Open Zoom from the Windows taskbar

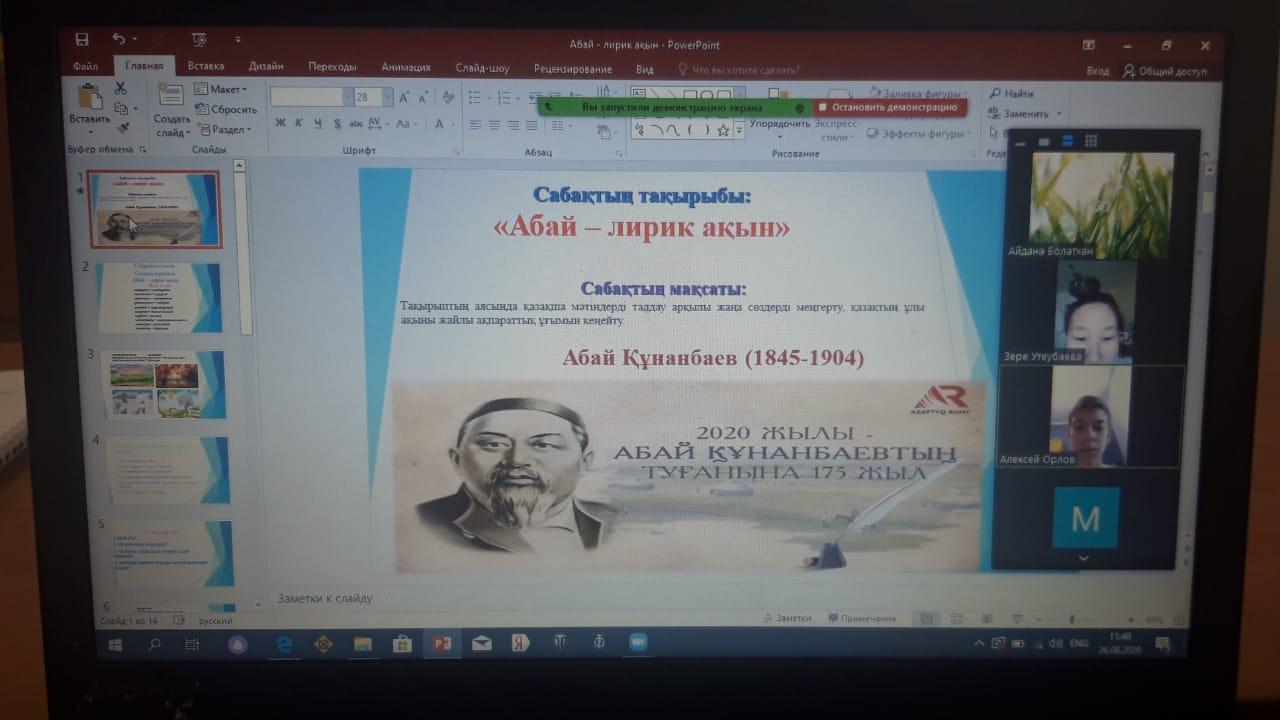(637, 643)
